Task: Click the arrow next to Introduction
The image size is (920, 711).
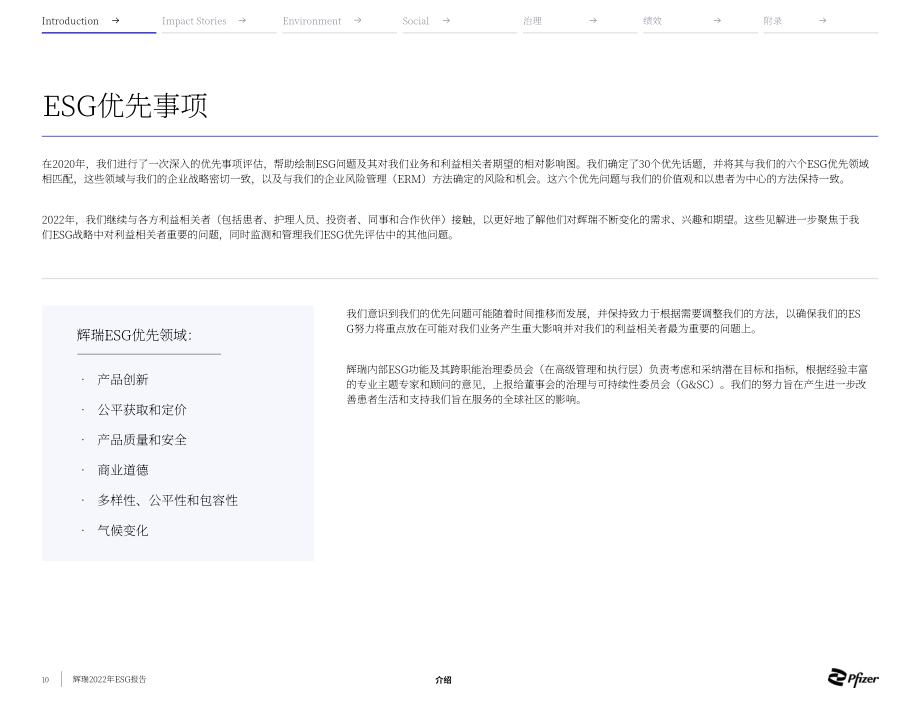Action: coord(116,21)
